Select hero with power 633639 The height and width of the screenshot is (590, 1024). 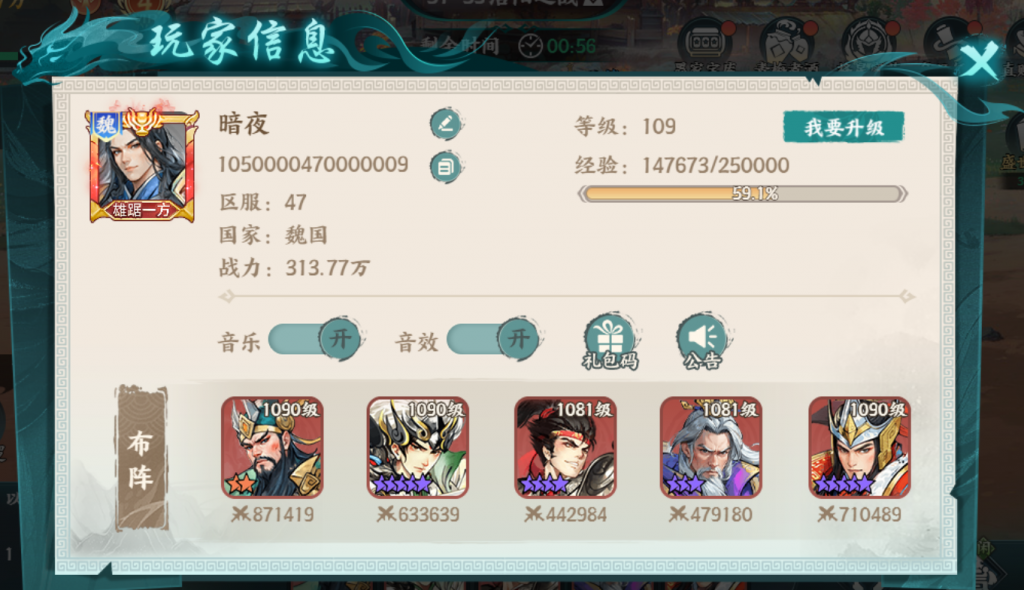click(418, 448)
